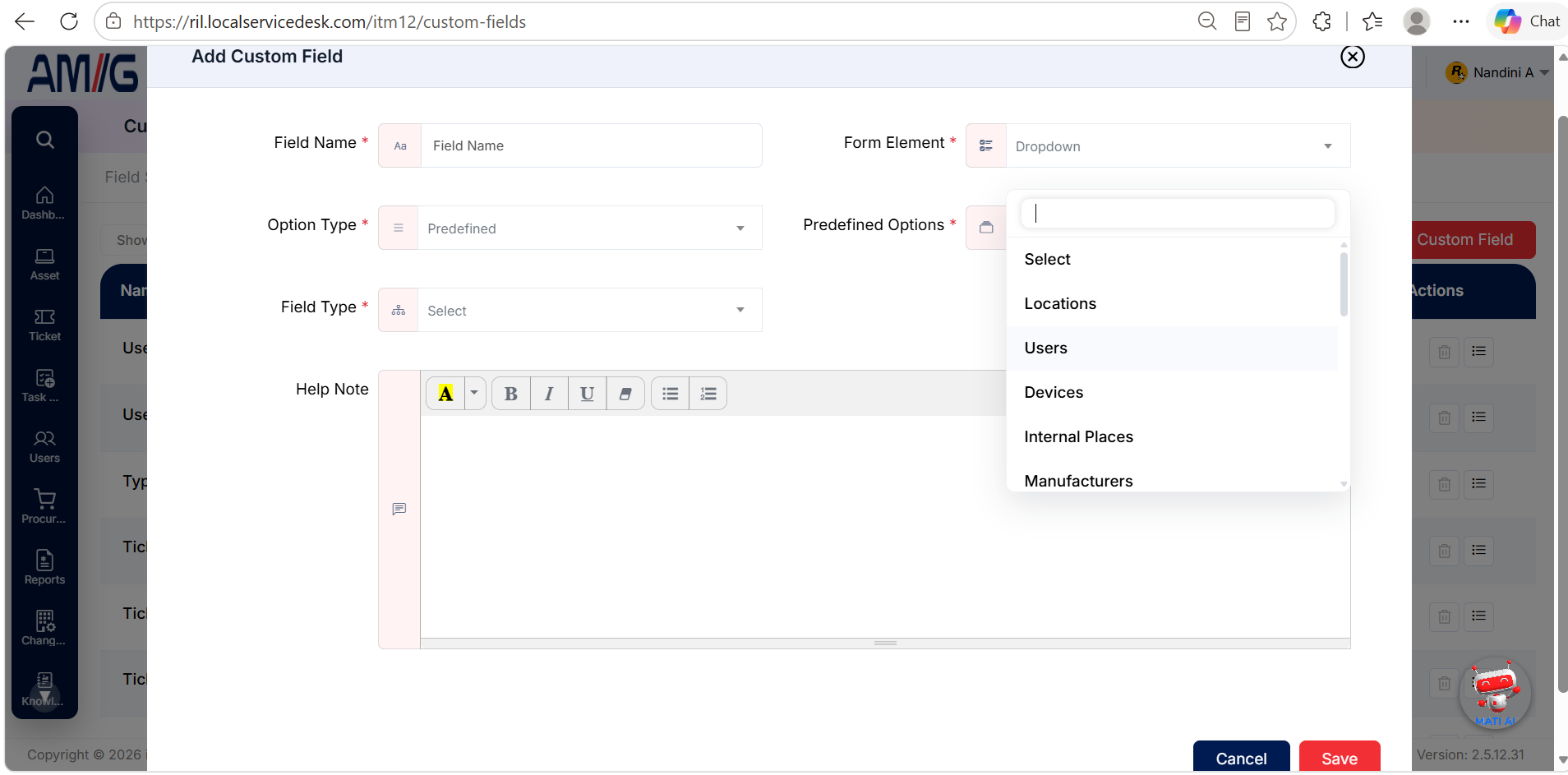Click the highlight color A swatch
This screenshot has height=775, width=1568.
point(445,394)
